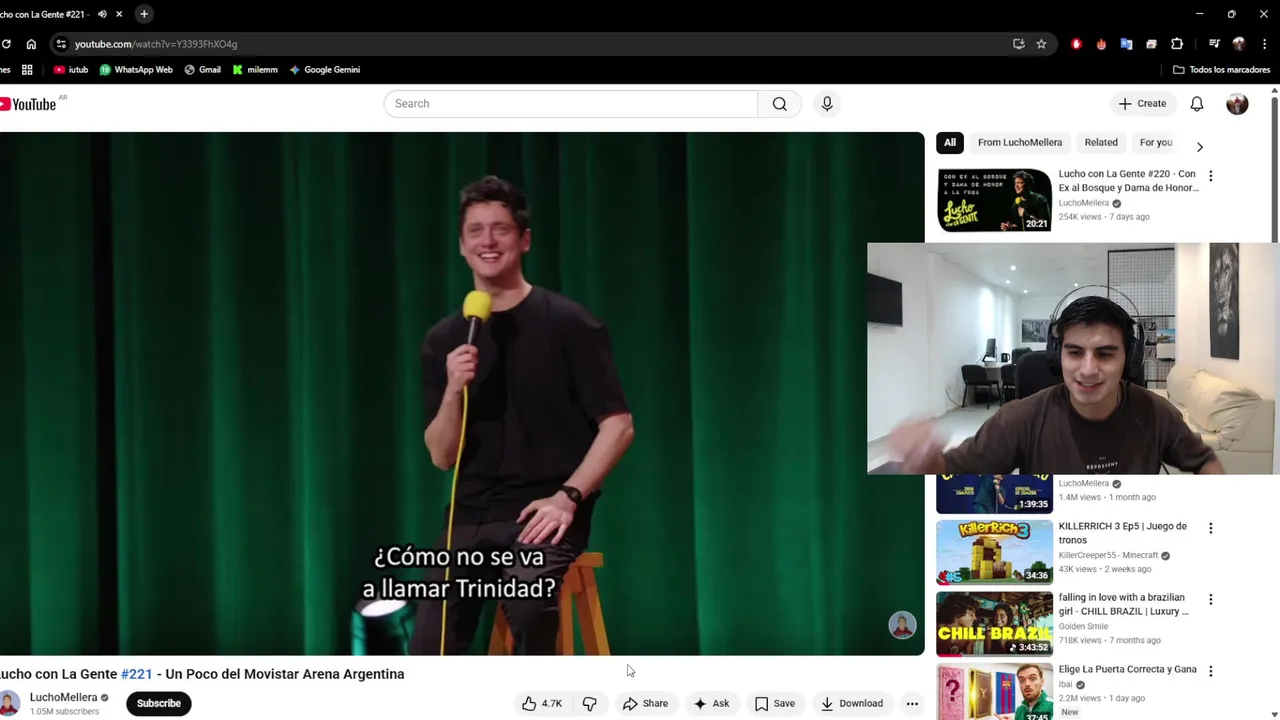The image size is (1280, 720).
Task: Share the video
Action: (x=645, y=703)
